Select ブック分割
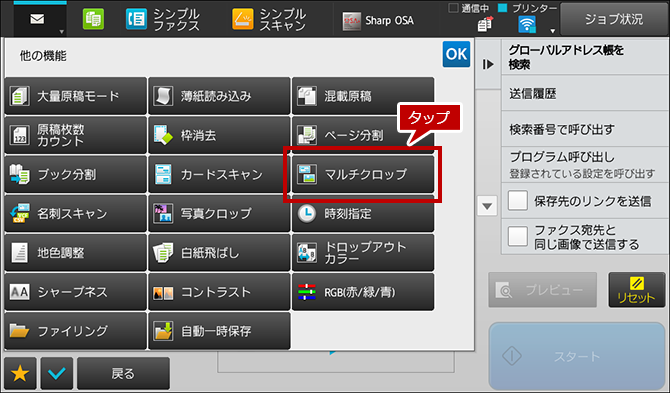 pos(76,174)
